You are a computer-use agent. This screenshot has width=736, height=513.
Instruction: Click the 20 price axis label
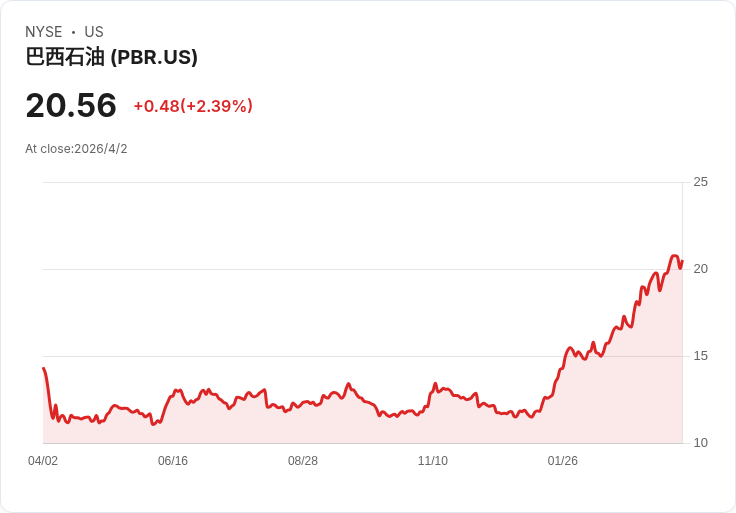pyautogui.click(x=700, y=269)
